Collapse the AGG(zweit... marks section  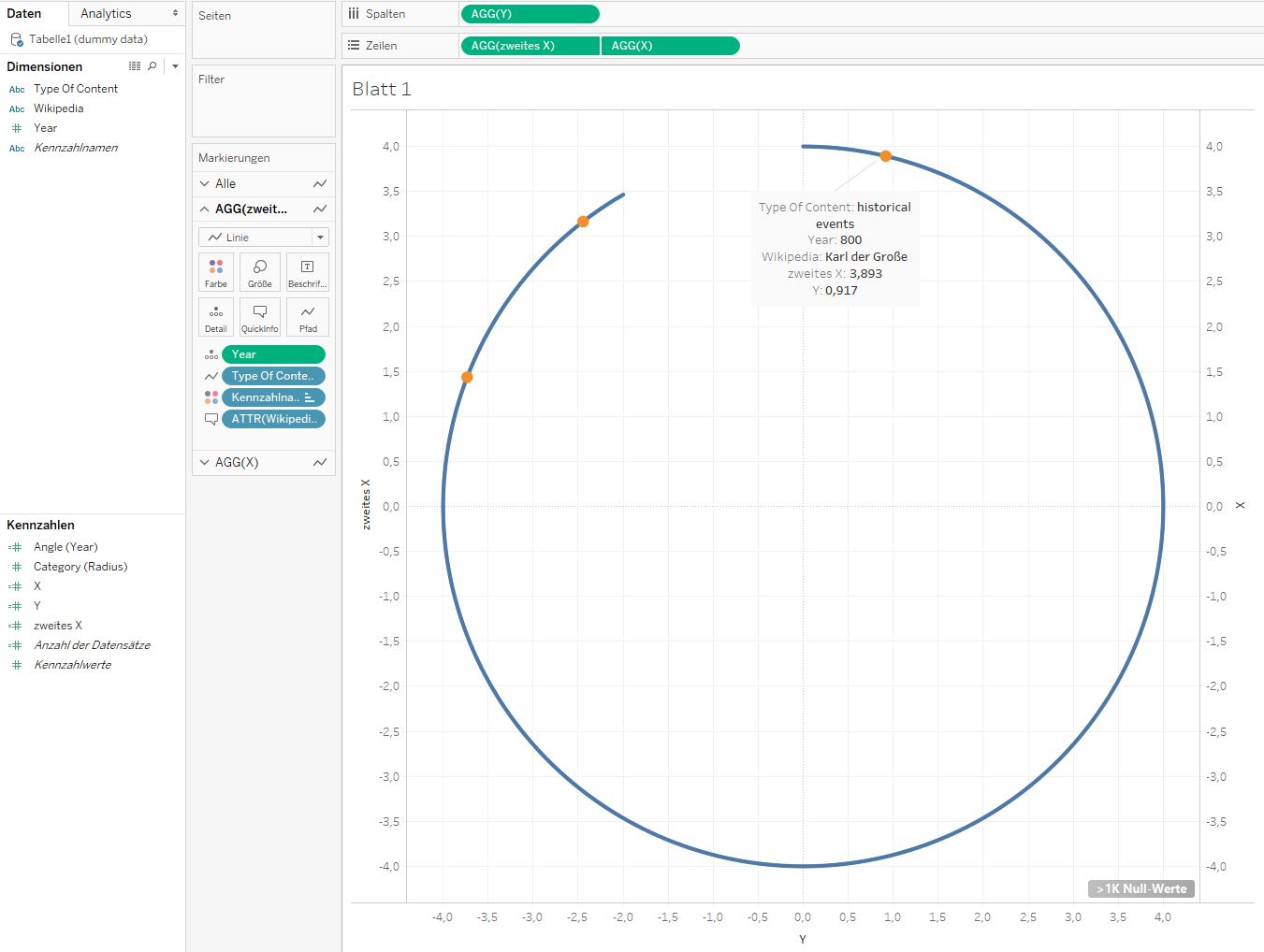(x=204, y=209)
